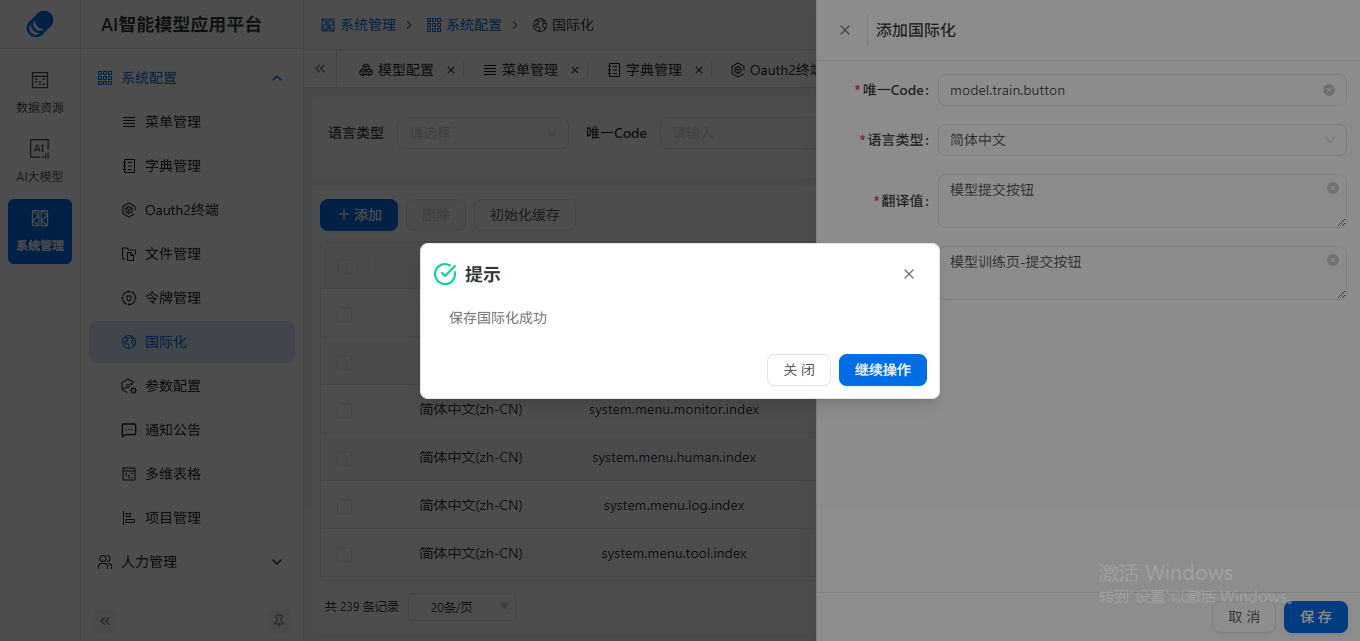1360x641 pixels.
Task: Click the textarea with 模型训练页-提交按钮
Action: pyautogui.click(x=1142, y=273)
